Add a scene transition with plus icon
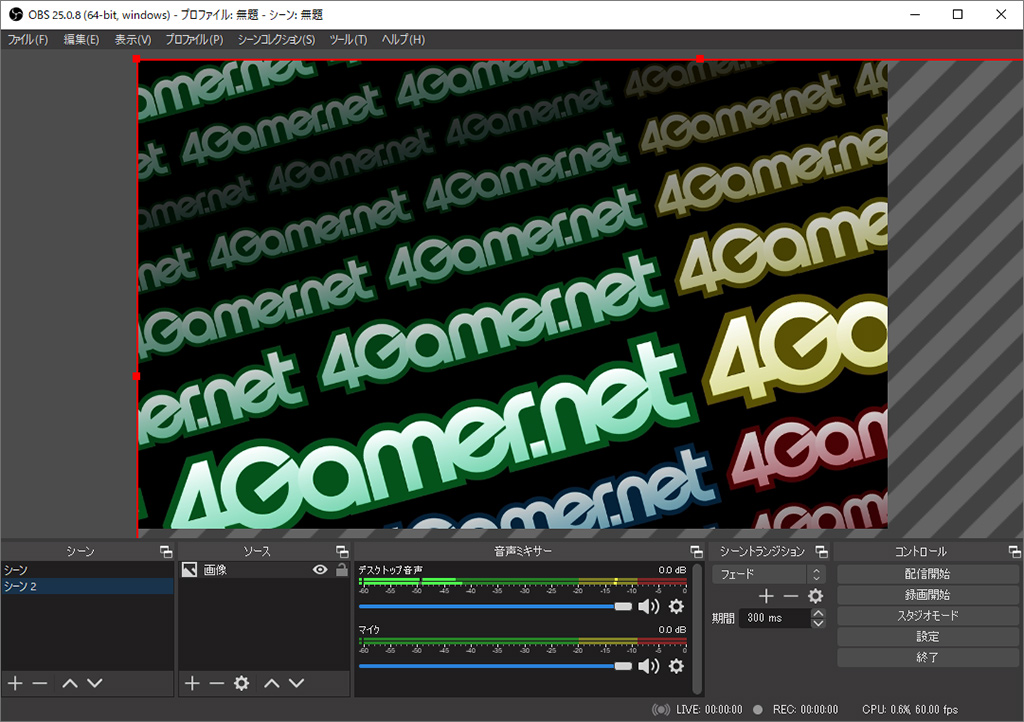 click(766, 596)
